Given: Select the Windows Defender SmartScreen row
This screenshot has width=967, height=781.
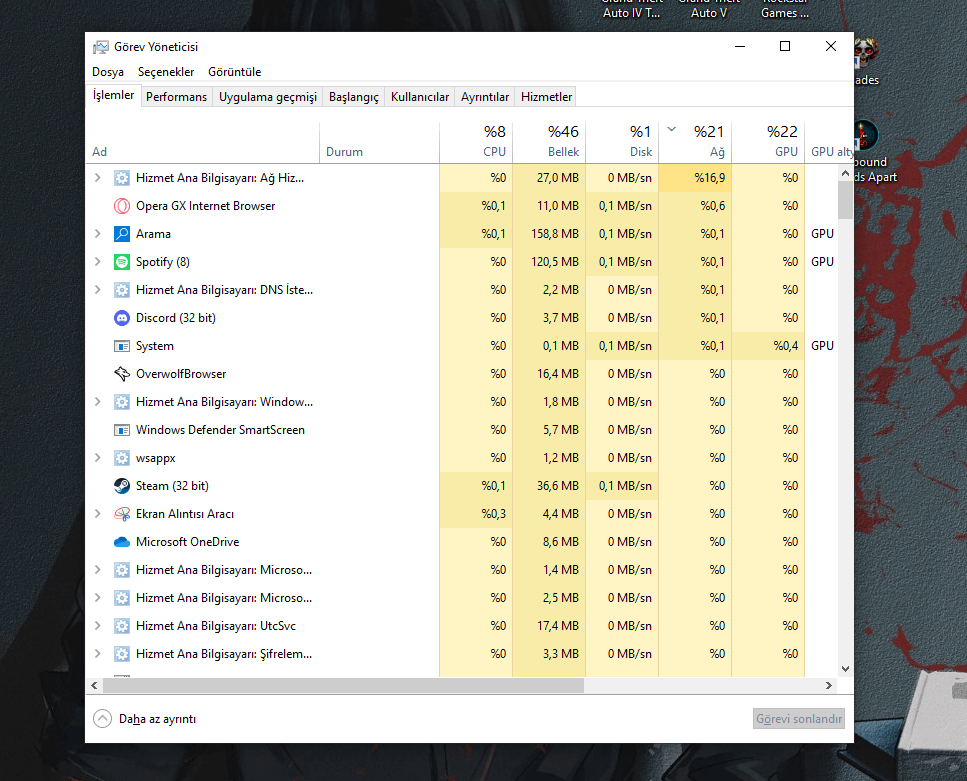Looking at the screenshot, I should click(461, 430).
